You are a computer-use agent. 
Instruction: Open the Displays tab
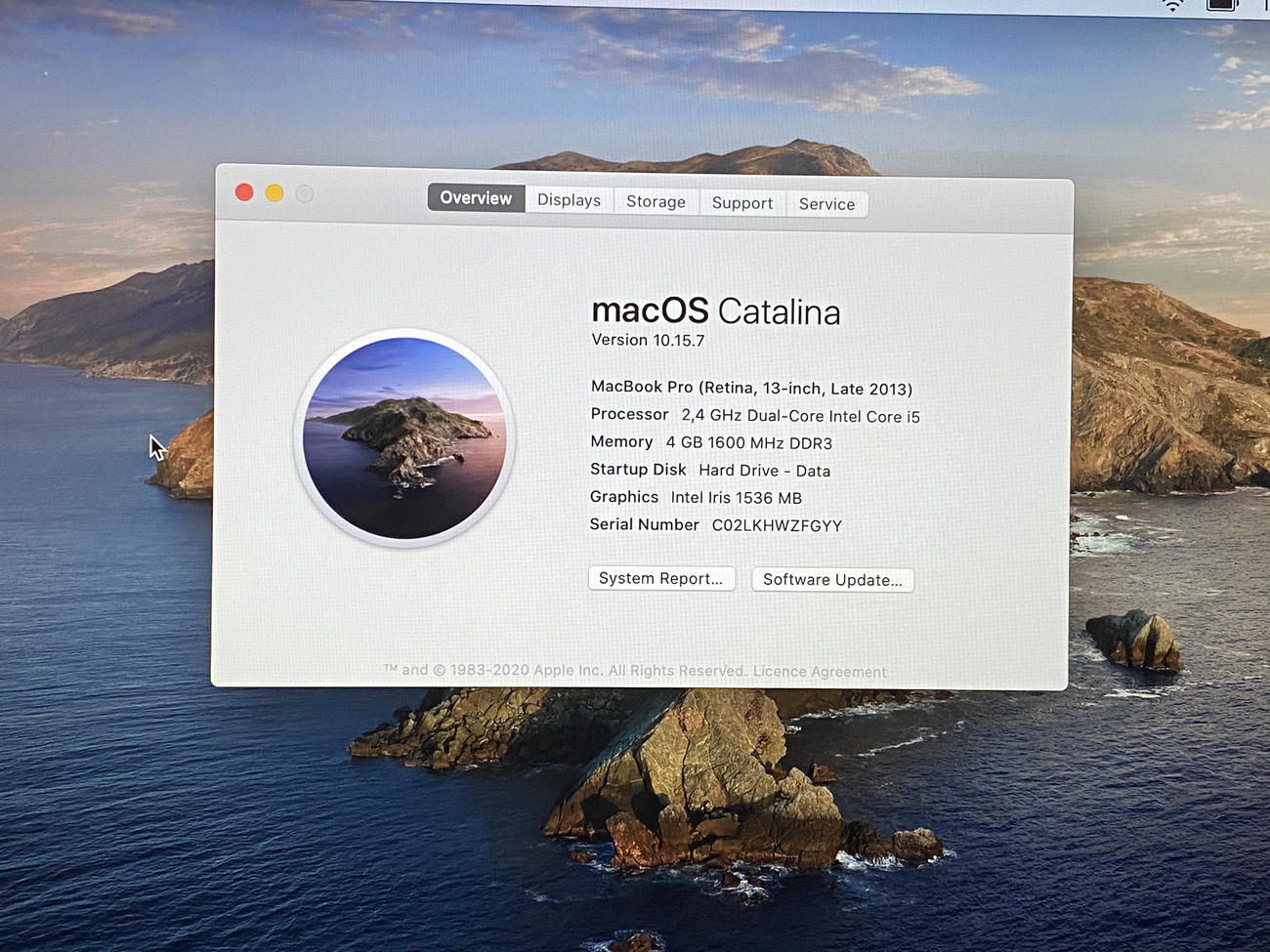click(x=569, y=200)
